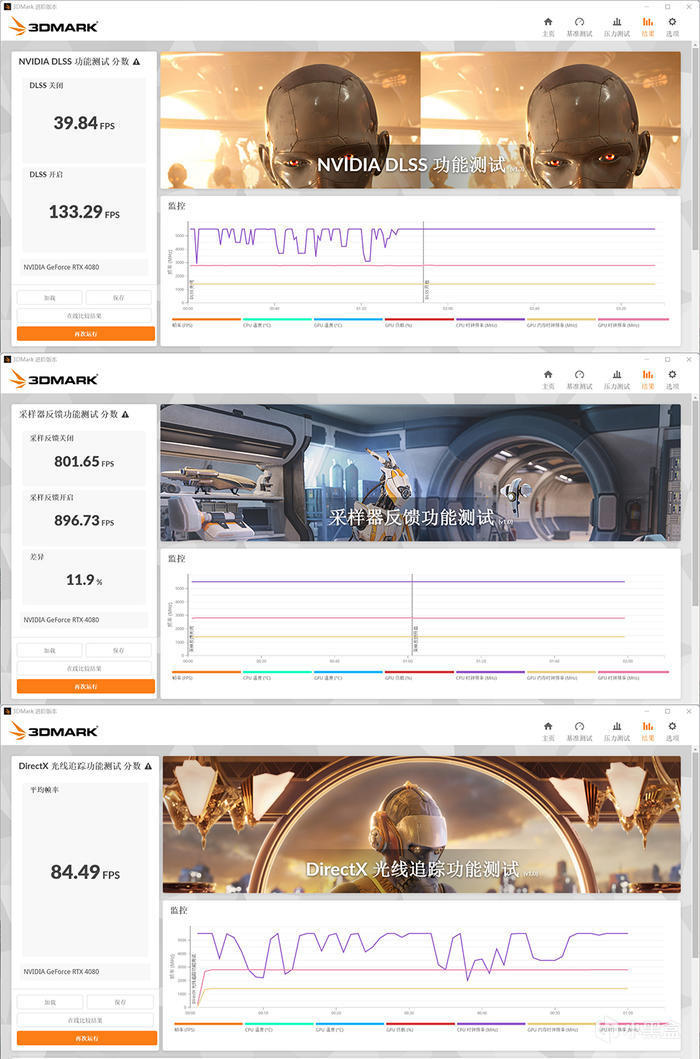The height and width of the screenshot is (1059, 700).
Task: Toggle GPU 时钟频率 legend in DLSS monitoring chart
Action: coord(632,323)
